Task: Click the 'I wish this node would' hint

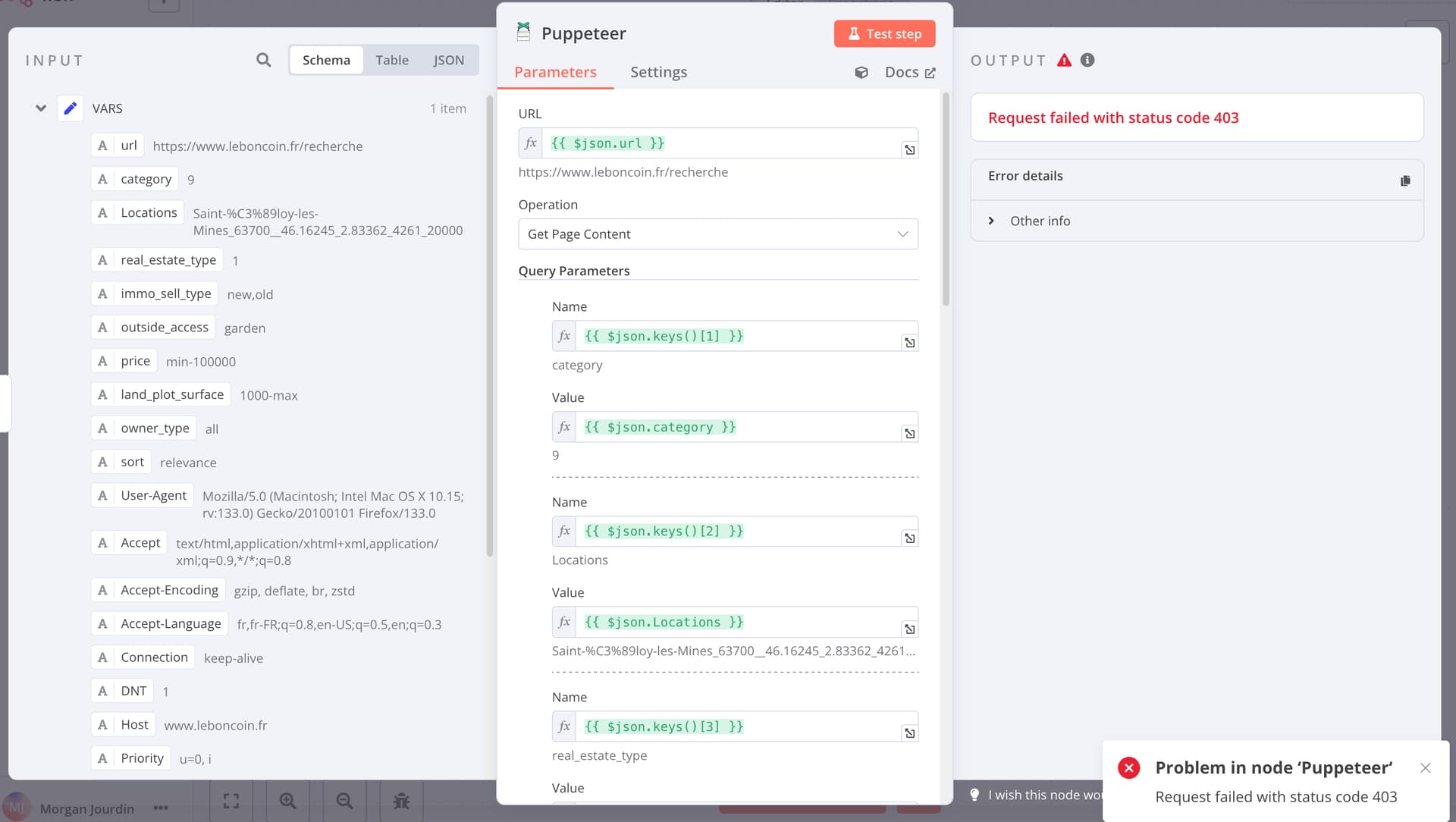Action: pyautogui.click(x=1036, y=795)
